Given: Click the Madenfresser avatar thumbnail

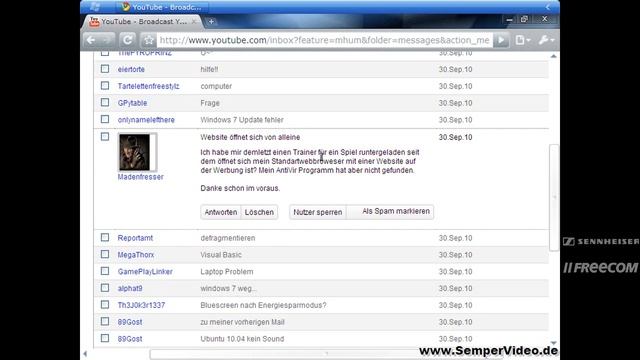Looking at the screenshot, I should (137, 152).
